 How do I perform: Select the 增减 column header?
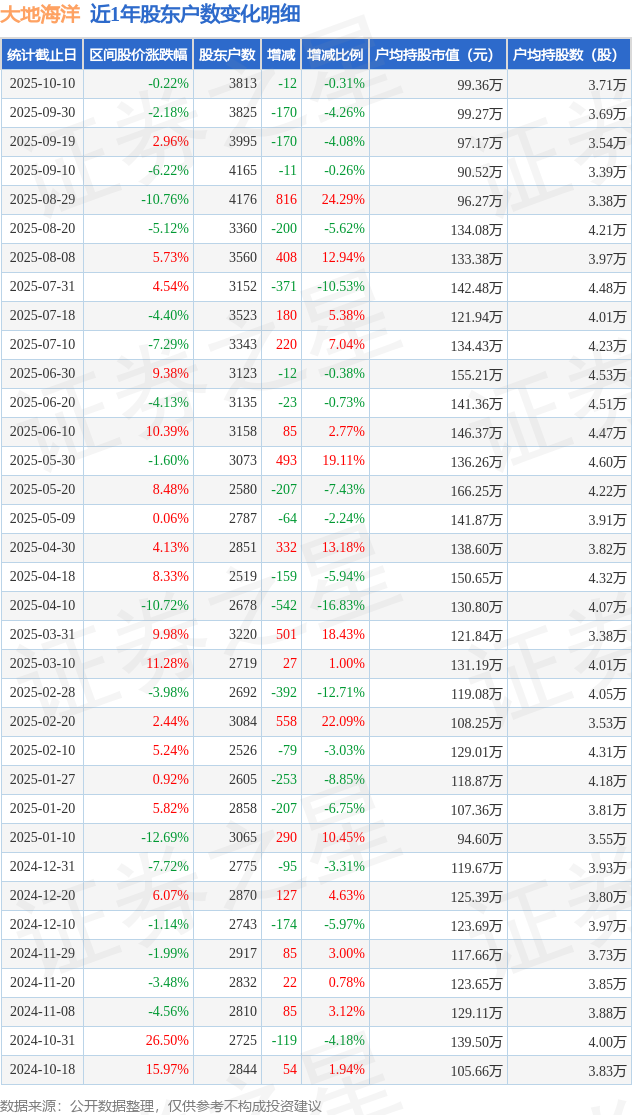coord(281,55)
